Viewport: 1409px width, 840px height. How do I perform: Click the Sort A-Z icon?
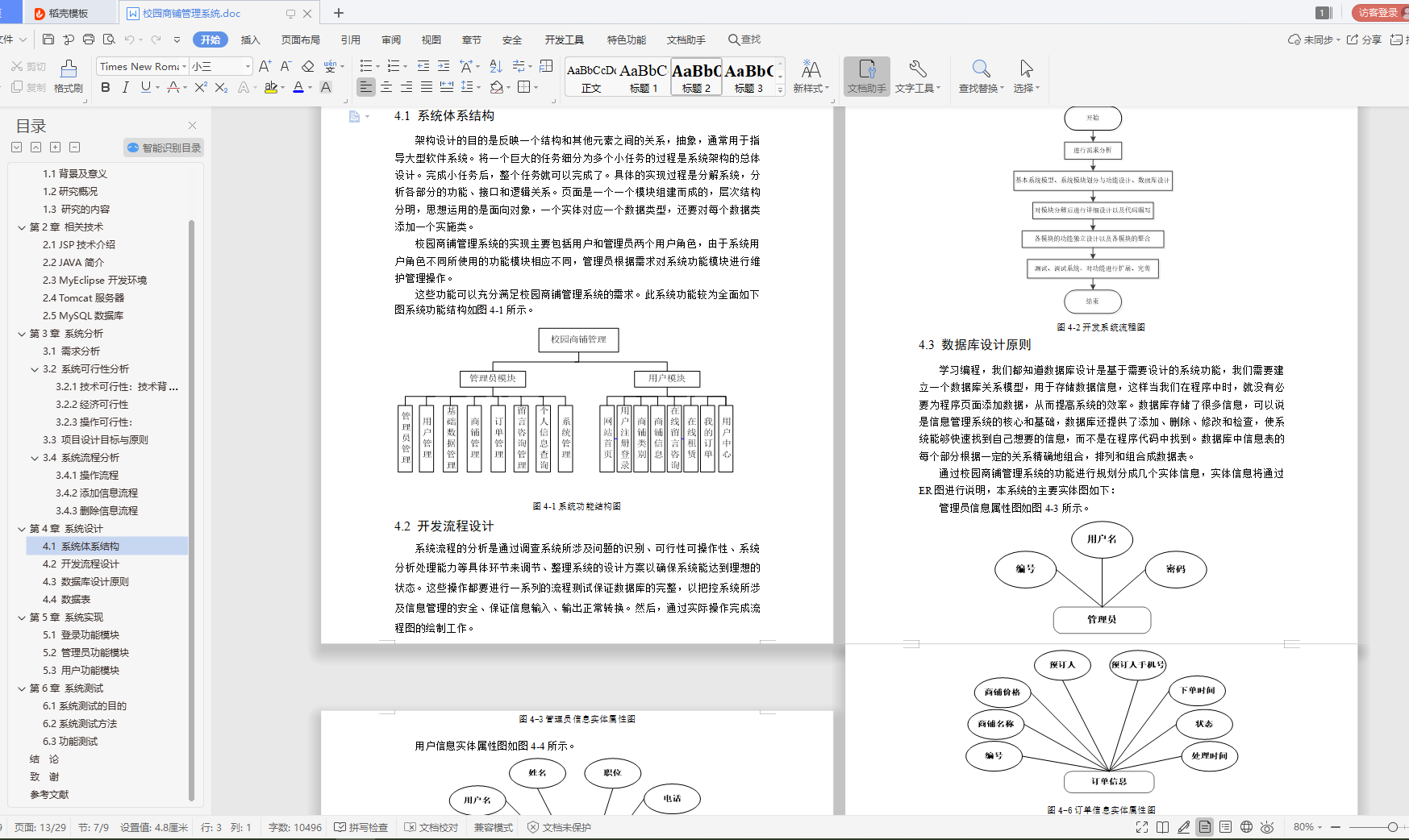(x=496, y=66)
